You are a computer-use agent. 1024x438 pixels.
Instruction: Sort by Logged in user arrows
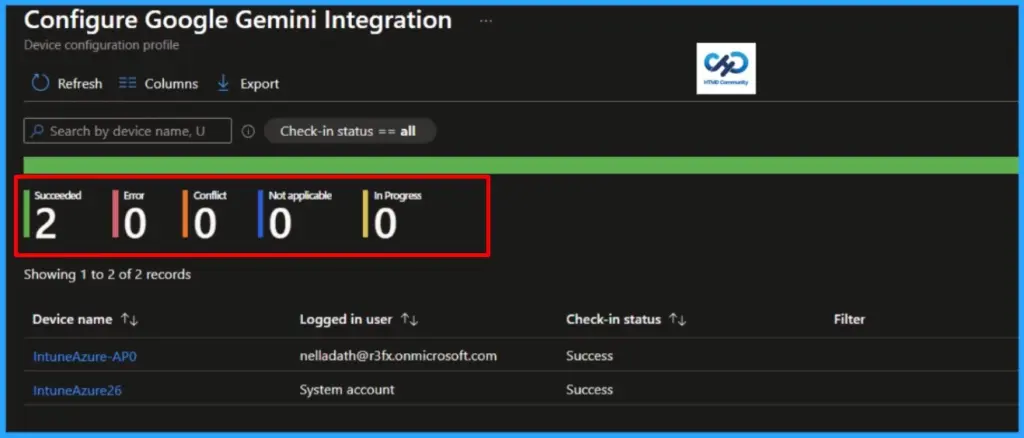click(x=409, y=320)
